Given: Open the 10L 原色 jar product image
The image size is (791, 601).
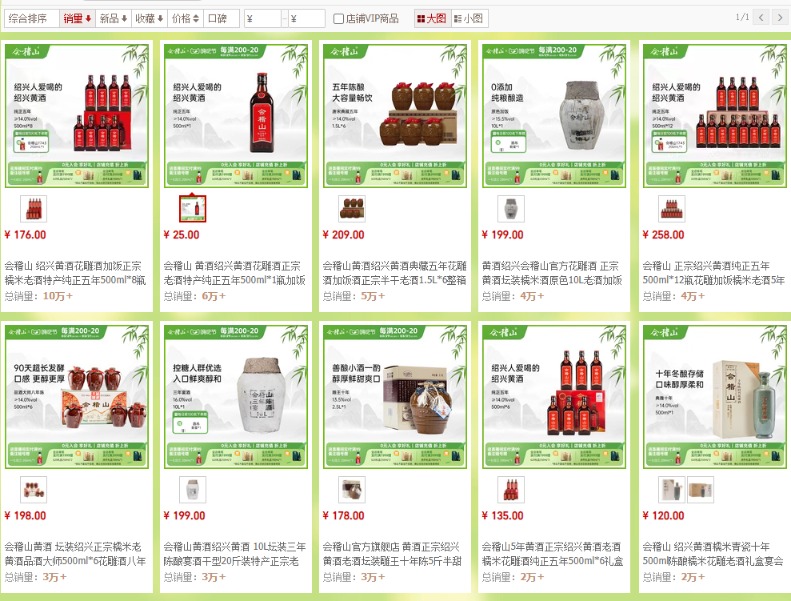Looking at the screenshot, I should [x=554, y=116].
